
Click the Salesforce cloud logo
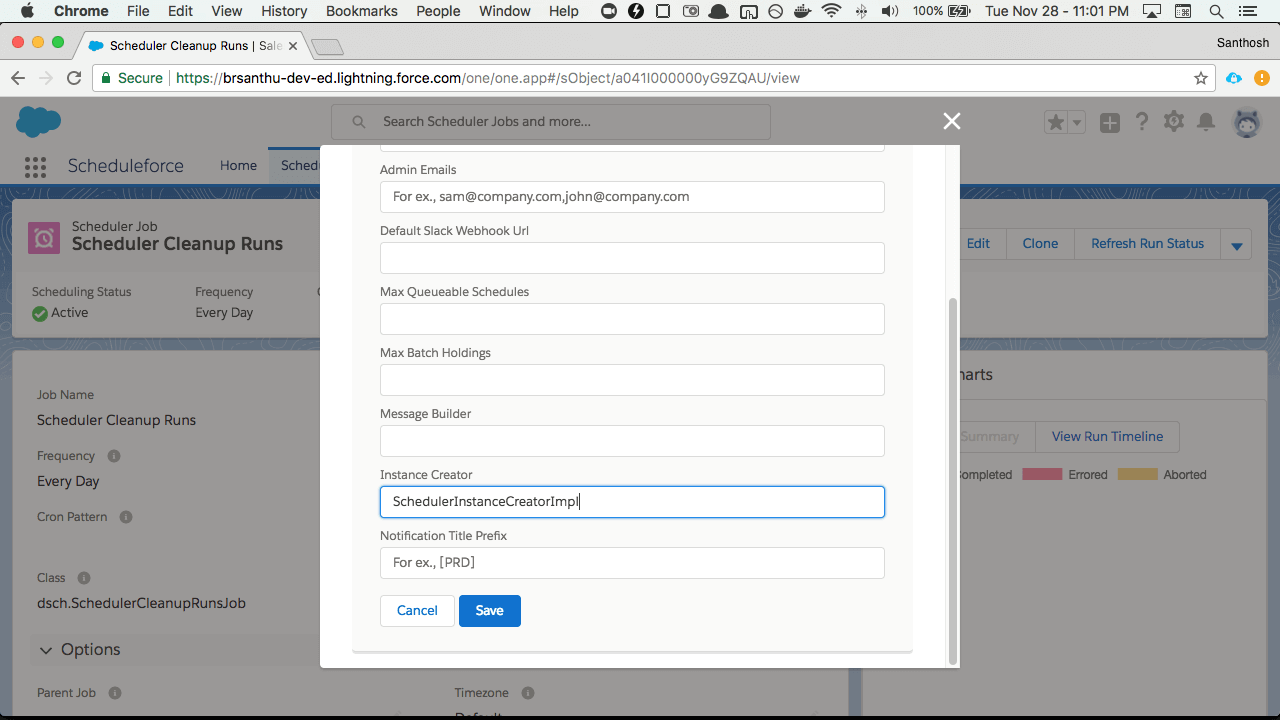click(x=38, y=121)
